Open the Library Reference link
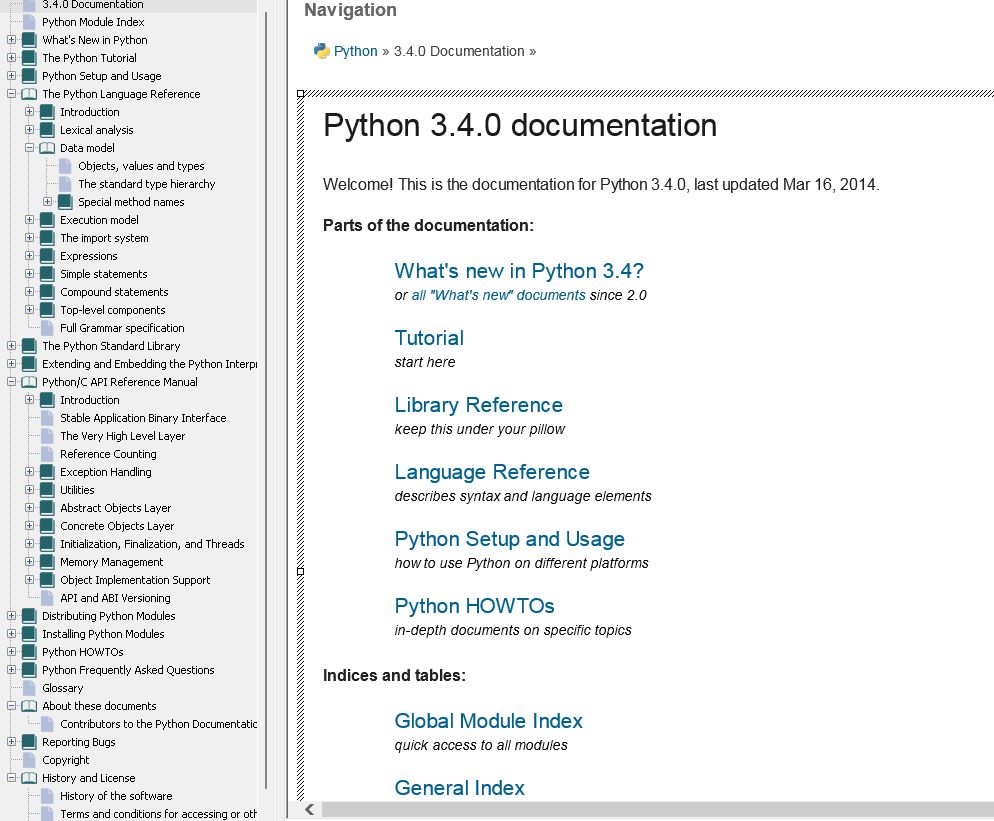 479,405
